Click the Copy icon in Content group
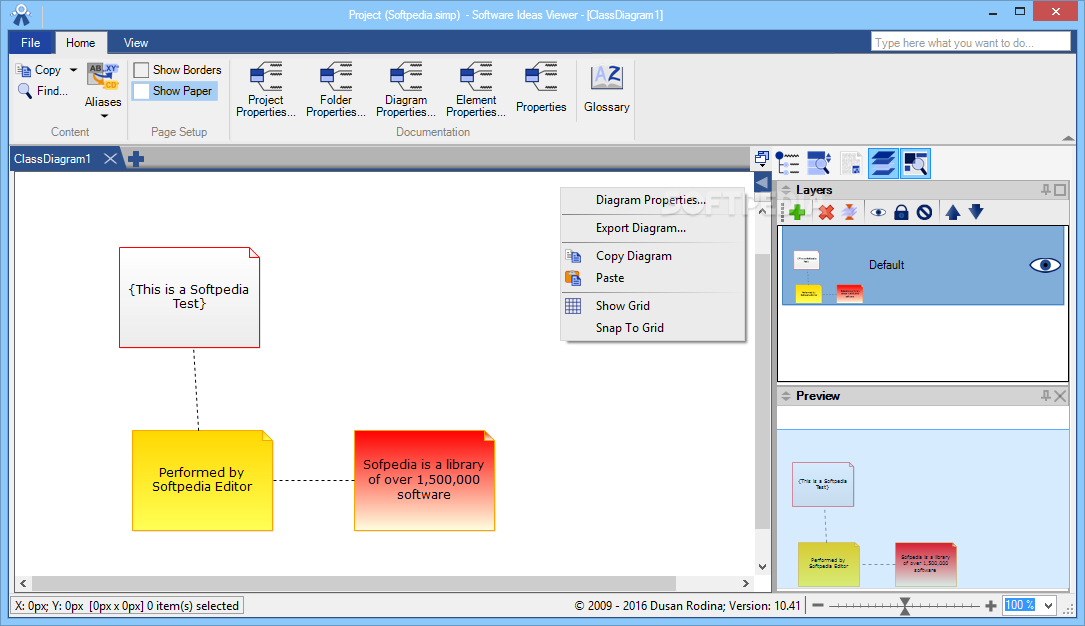Screen dimensions: 1085x626 (x=24, y=70)
